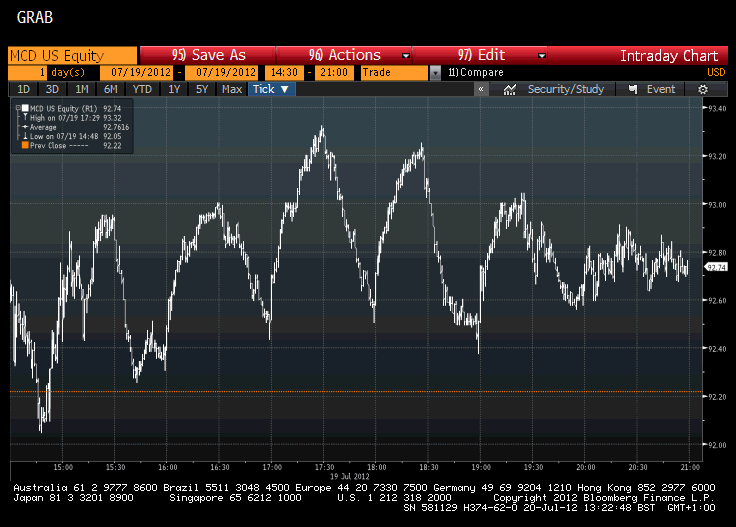Select the 1D range tab
The image size is (736, 527).
pos(23,89)
